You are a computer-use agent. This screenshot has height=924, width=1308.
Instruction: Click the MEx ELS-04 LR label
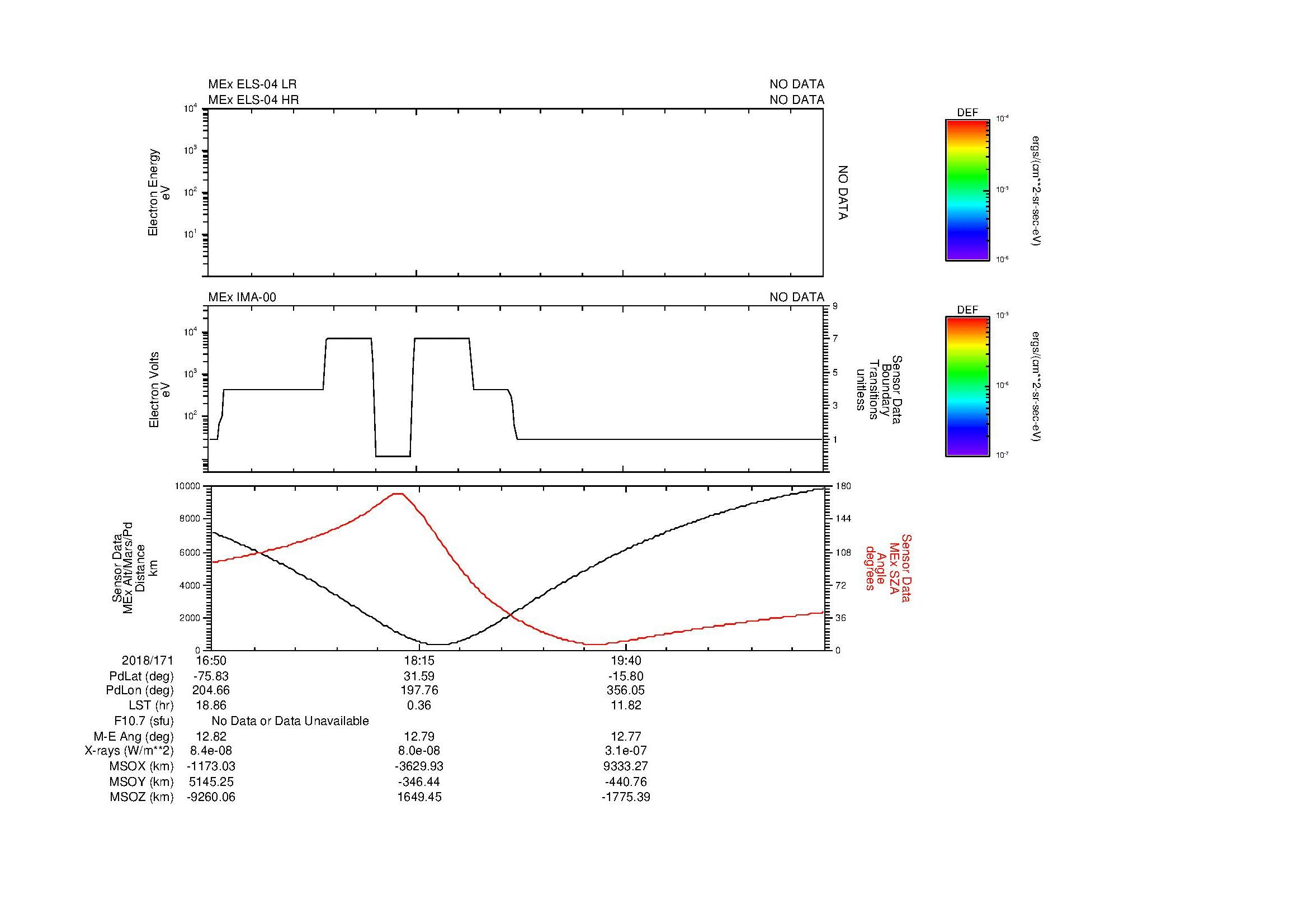point(252,84)
